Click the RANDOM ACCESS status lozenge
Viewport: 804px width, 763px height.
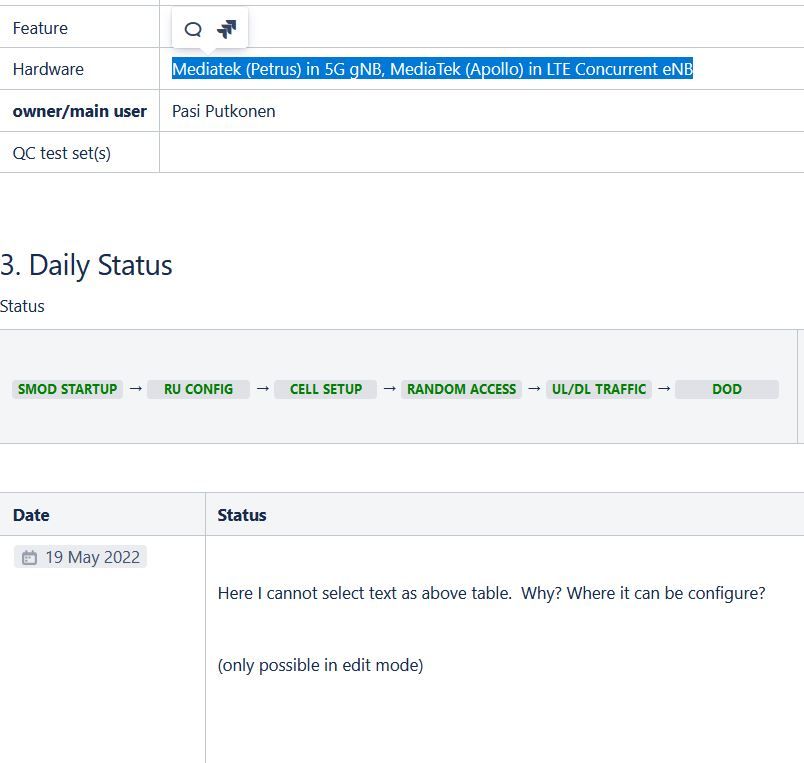click(x=461, y=389)
